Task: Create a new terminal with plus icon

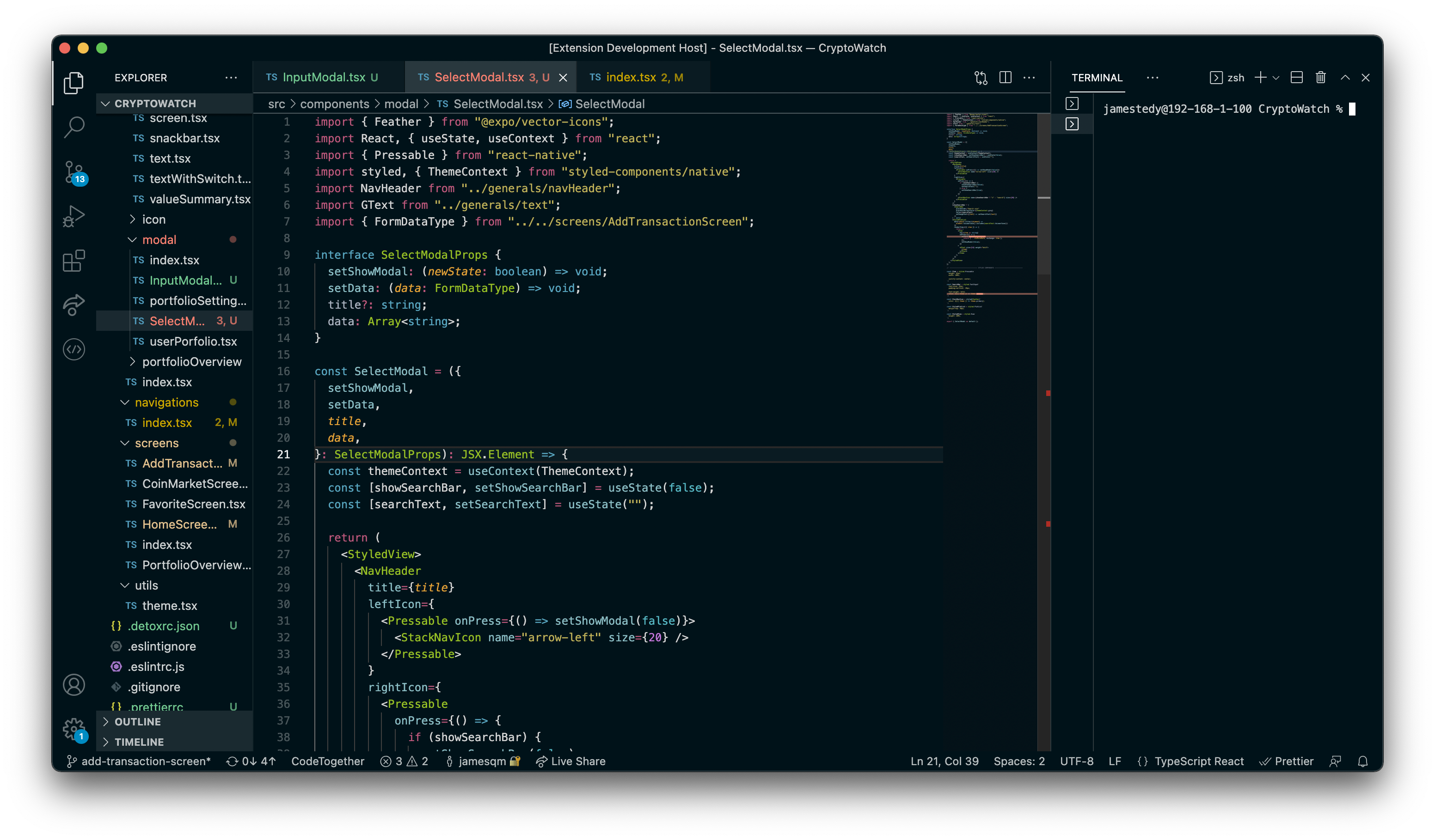Action: pos(1260,78)
